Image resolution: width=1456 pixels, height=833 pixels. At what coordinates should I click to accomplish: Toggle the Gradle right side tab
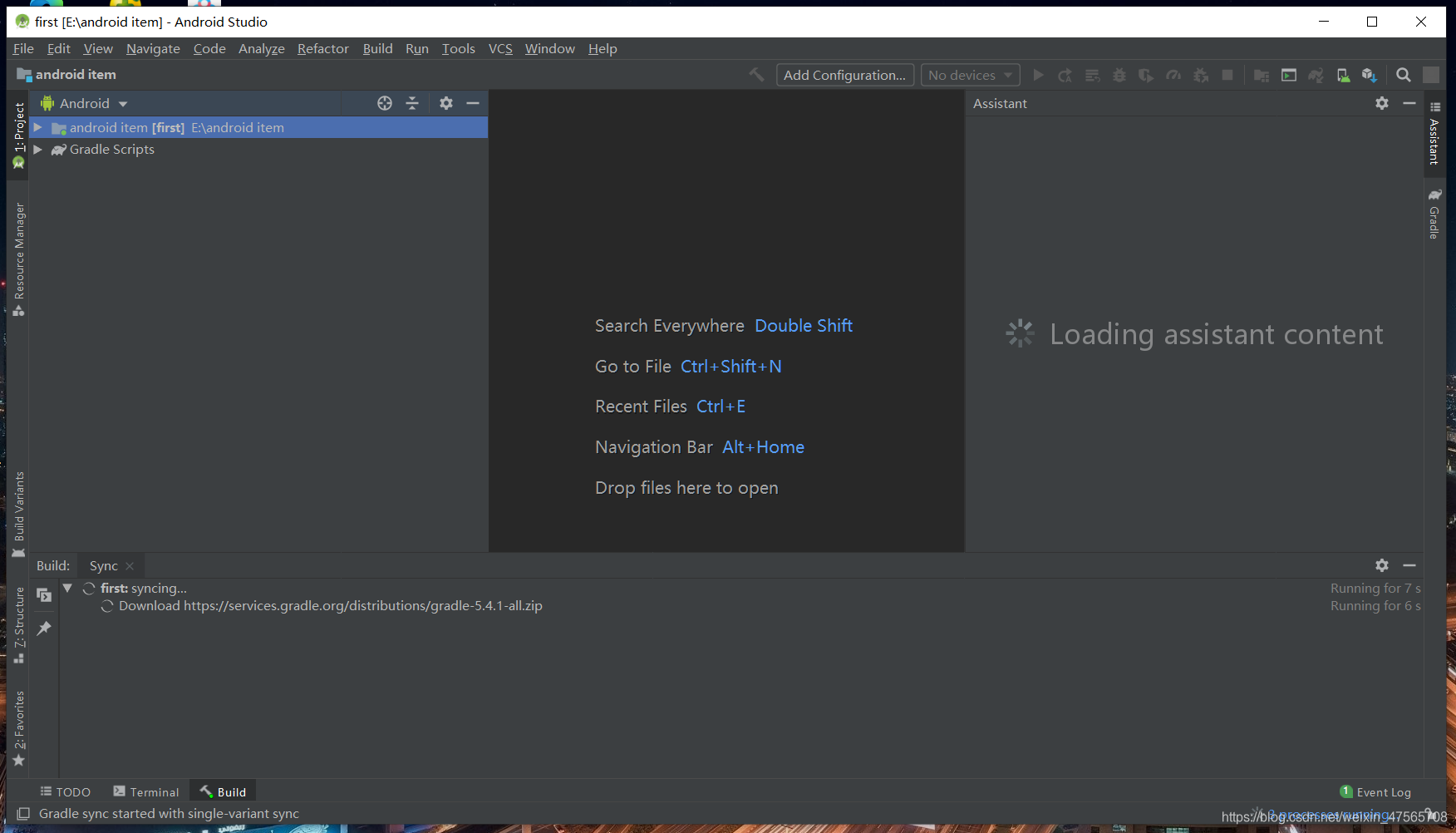[1434, 214]
